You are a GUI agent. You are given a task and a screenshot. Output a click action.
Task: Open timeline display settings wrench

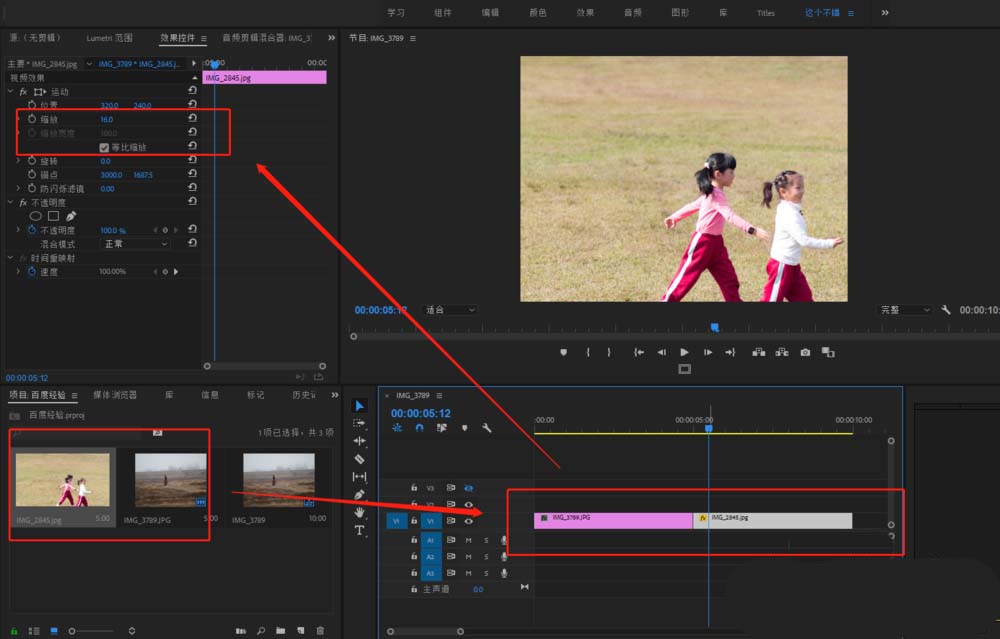tap(486, 428)
